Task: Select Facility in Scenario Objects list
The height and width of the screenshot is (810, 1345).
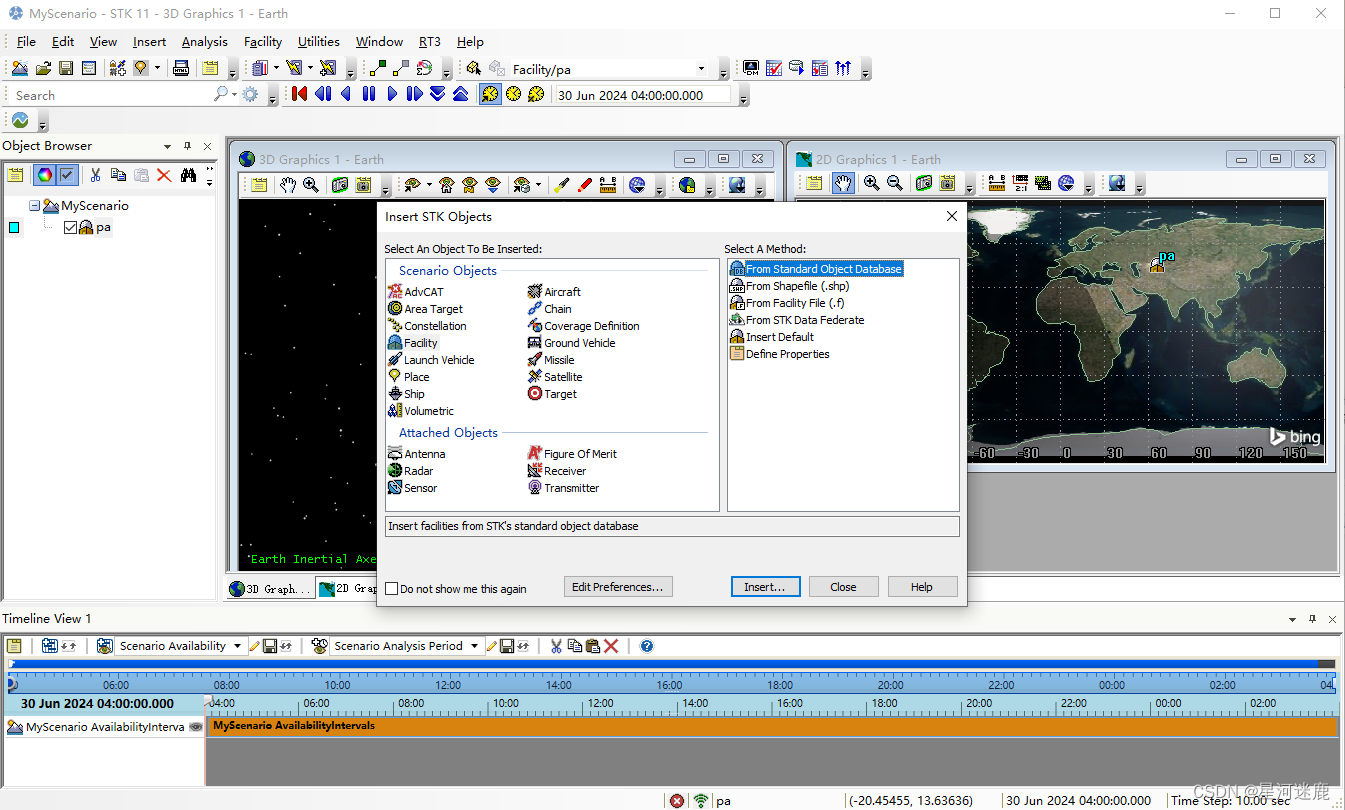Action: click(x=414, y=343)
